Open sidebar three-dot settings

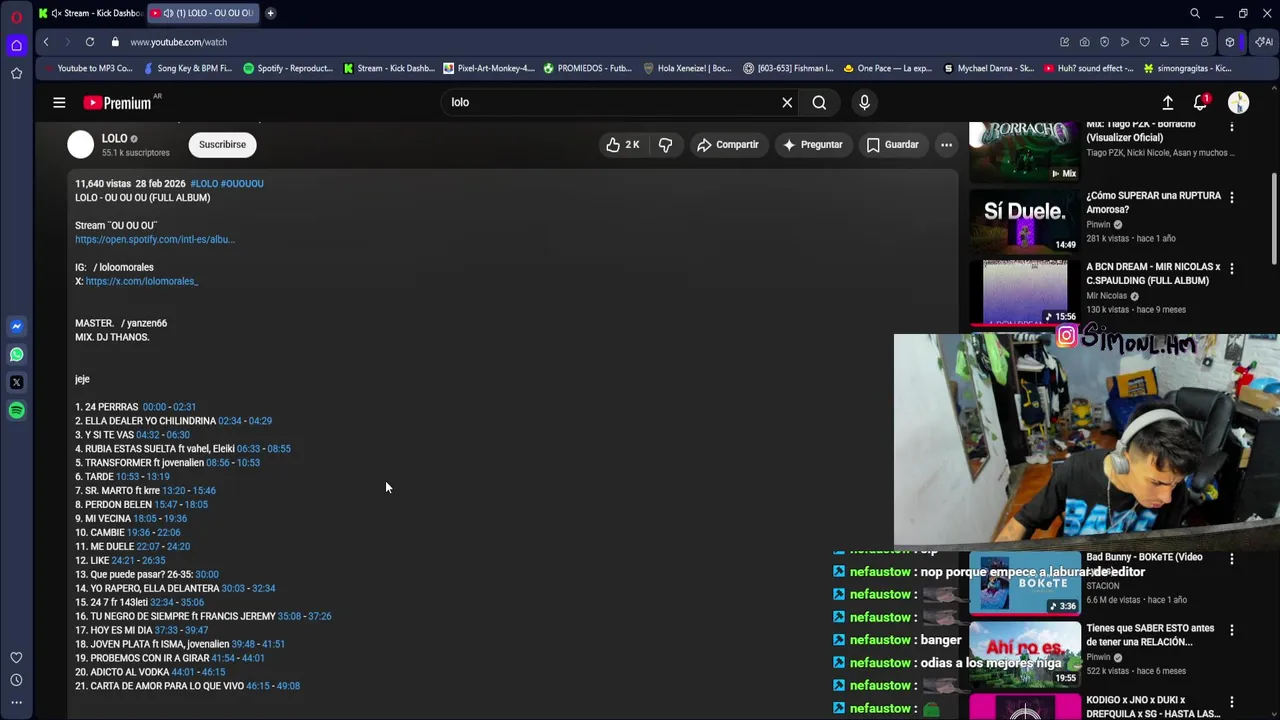16,702
